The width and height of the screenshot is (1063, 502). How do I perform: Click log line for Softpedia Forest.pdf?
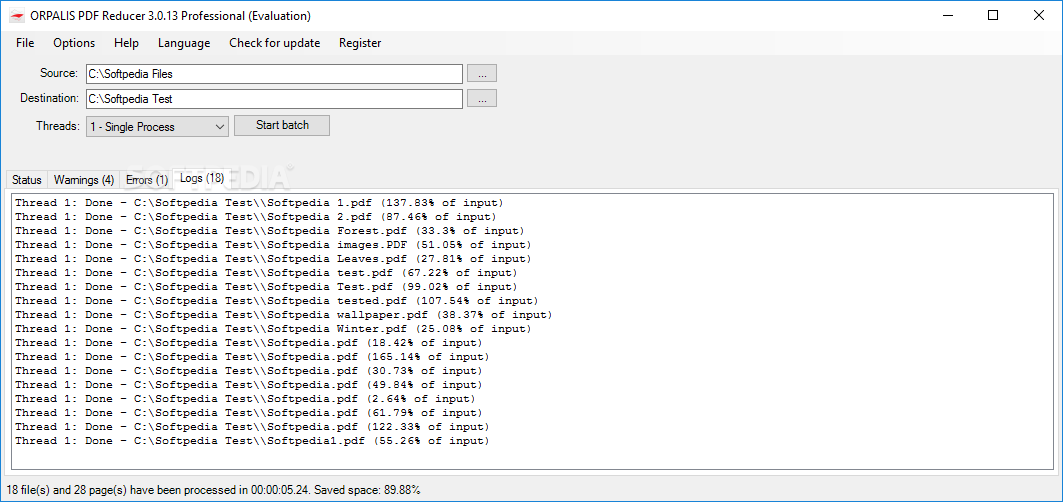pyautogui.click(x=269, y=231)
